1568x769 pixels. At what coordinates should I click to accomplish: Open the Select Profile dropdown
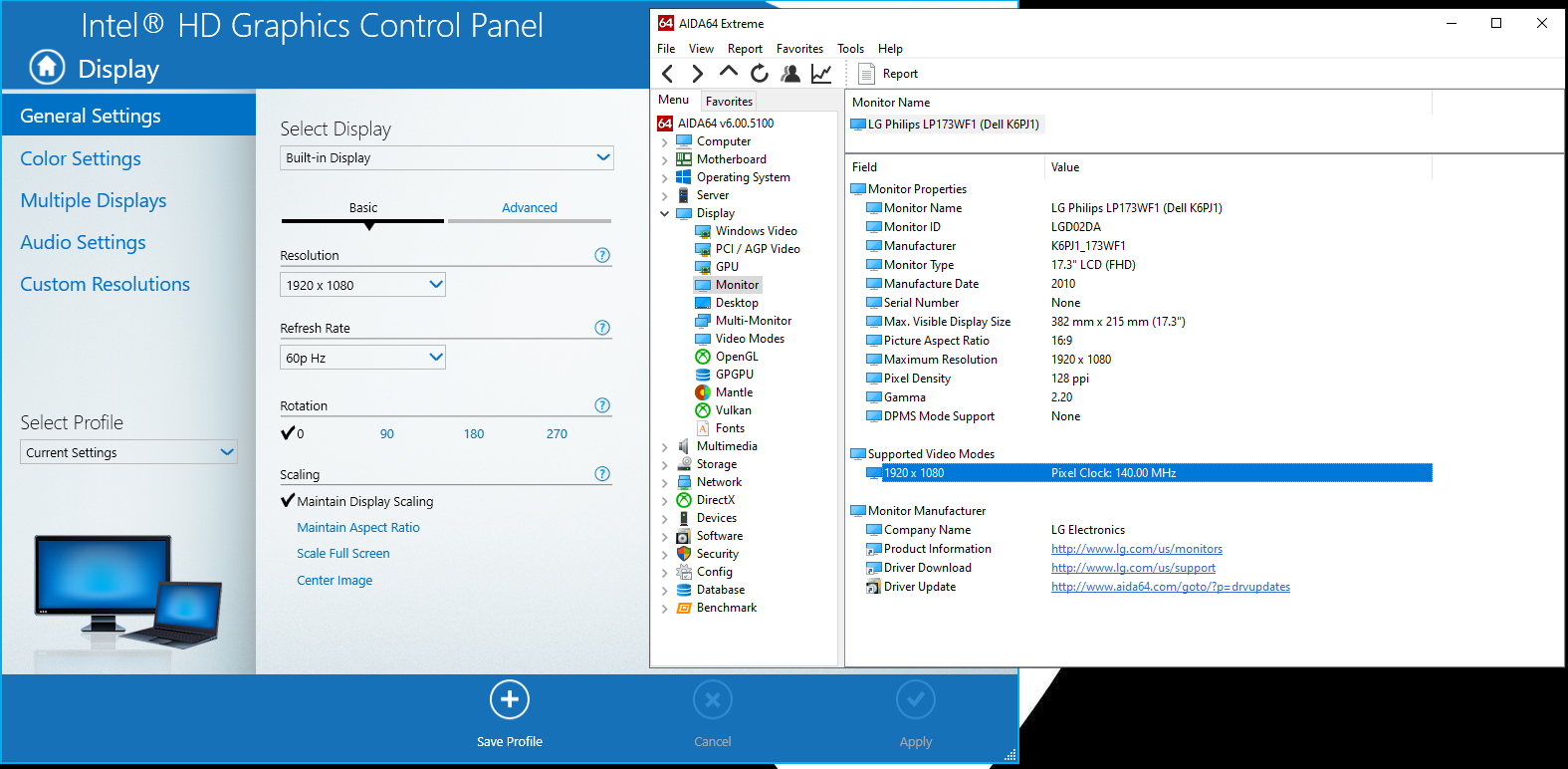pyautogui.click(x=128, y=452)
